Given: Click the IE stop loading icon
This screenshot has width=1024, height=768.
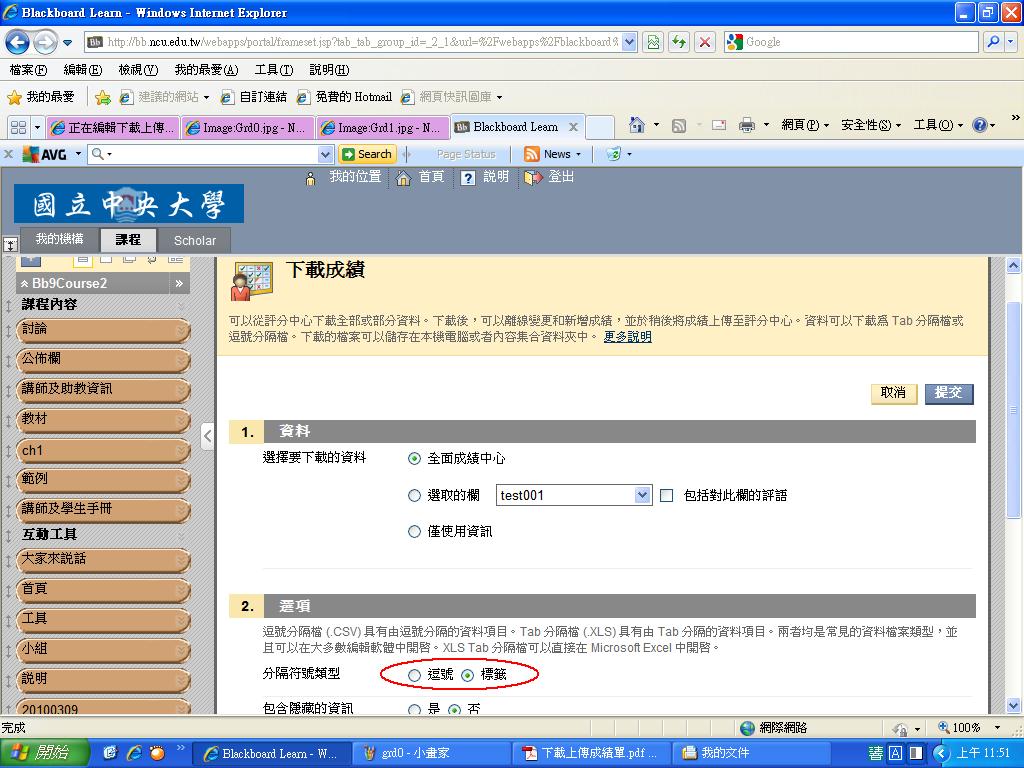Looking at the screenshot, I should point(705,42).
